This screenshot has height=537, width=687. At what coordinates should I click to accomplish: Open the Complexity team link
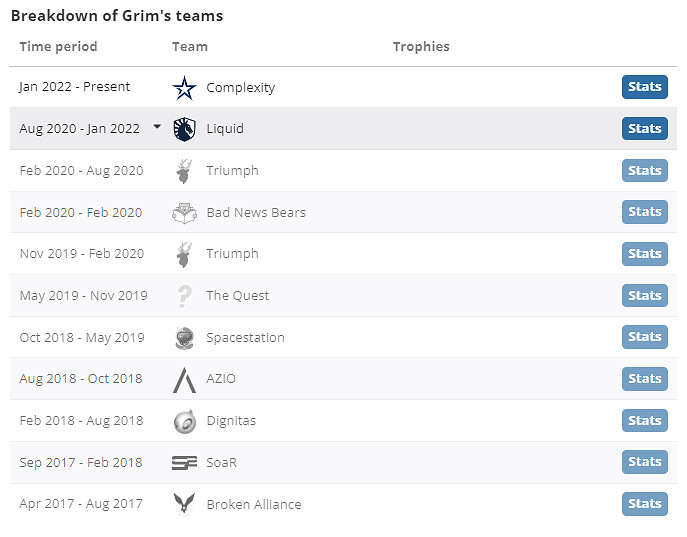coord(240,88)
